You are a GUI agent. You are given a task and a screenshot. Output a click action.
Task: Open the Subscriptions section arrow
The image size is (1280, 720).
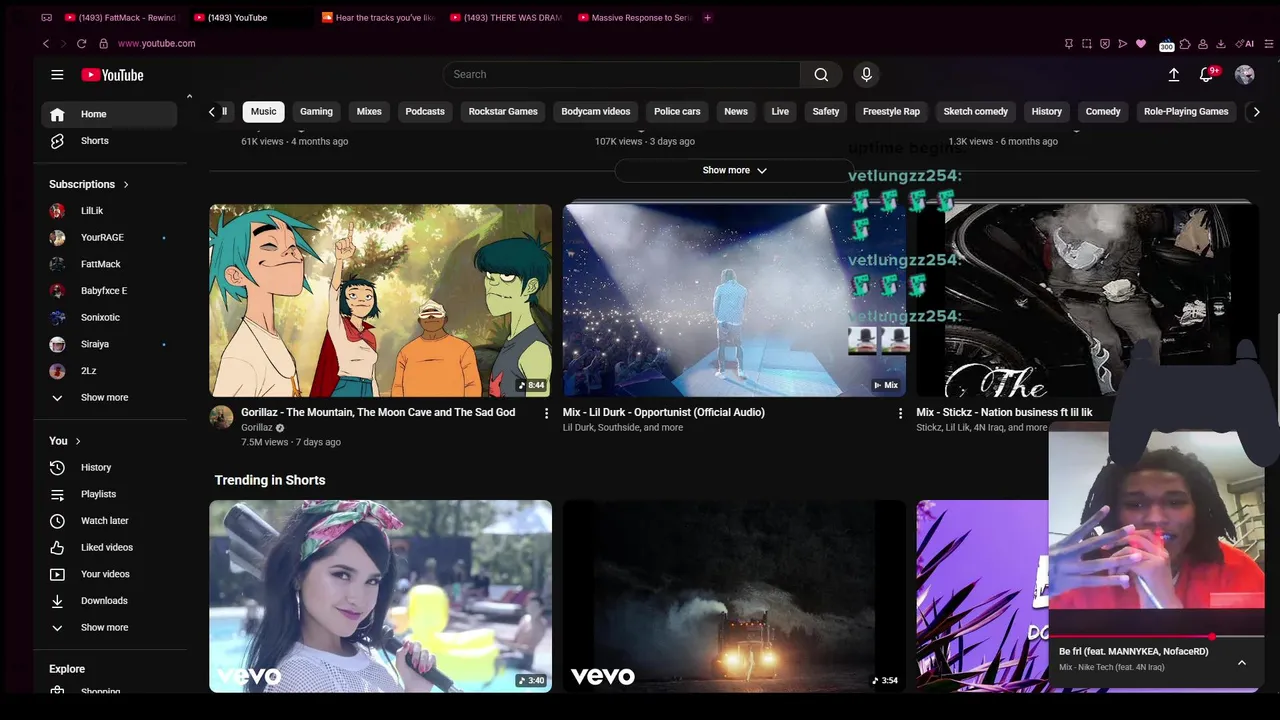[x=126, y=185]
